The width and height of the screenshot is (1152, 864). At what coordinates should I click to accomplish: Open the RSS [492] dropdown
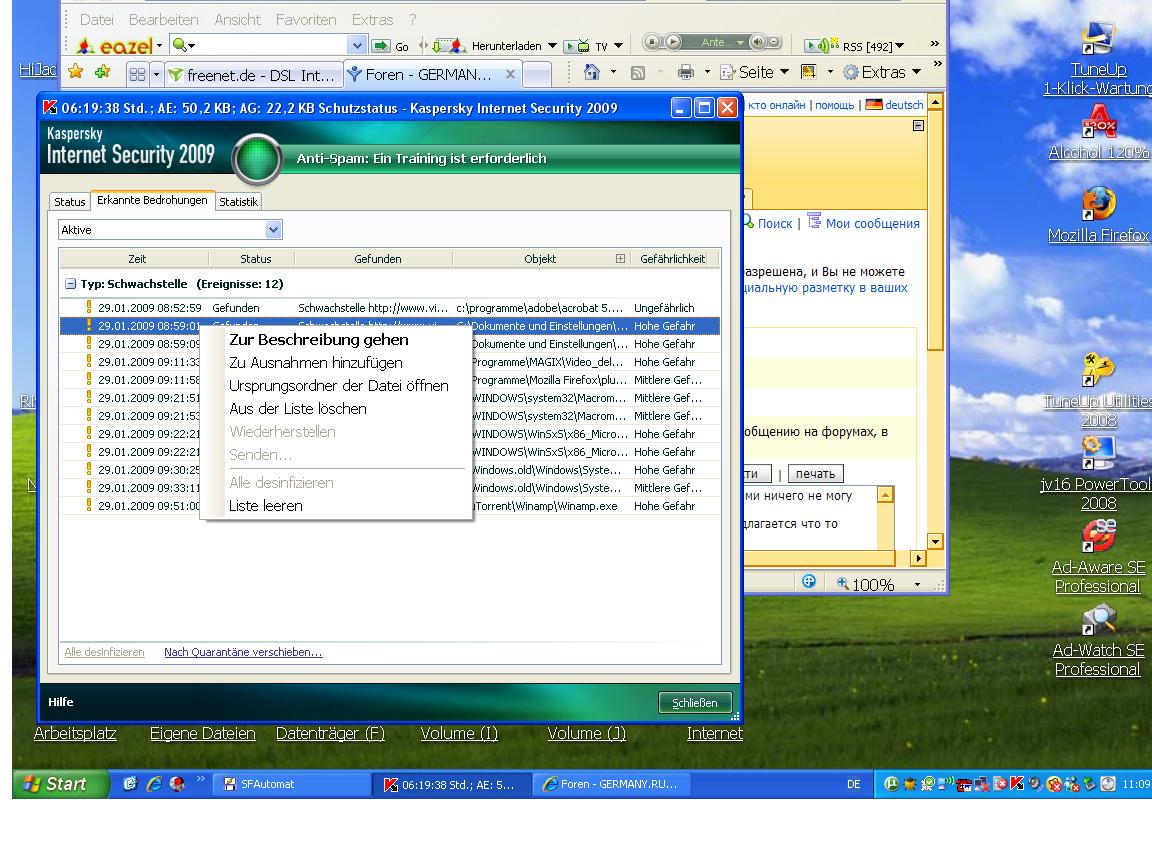tap(900, 46)
